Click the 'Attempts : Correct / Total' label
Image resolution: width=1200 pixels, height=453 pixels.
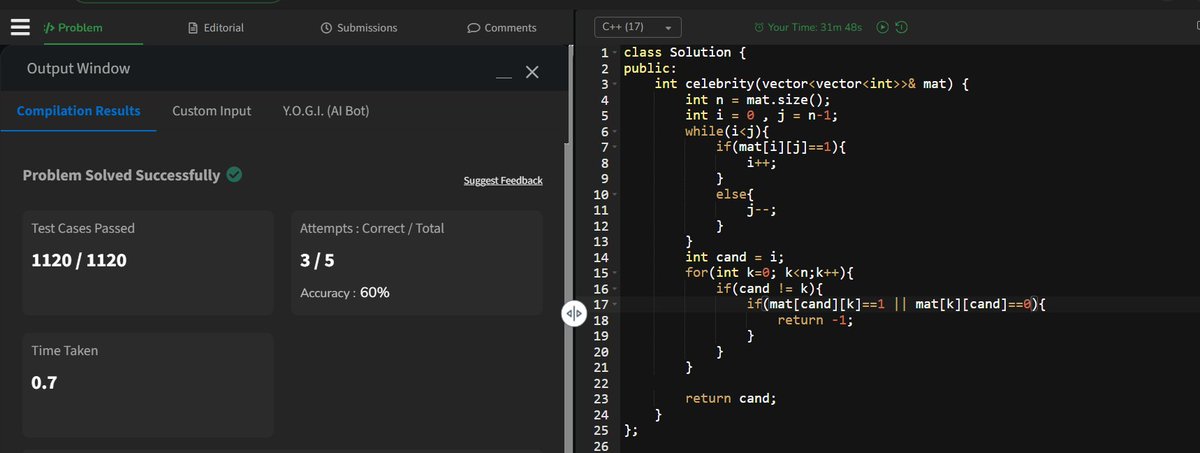pyautogui.click(x=372, y=228)
